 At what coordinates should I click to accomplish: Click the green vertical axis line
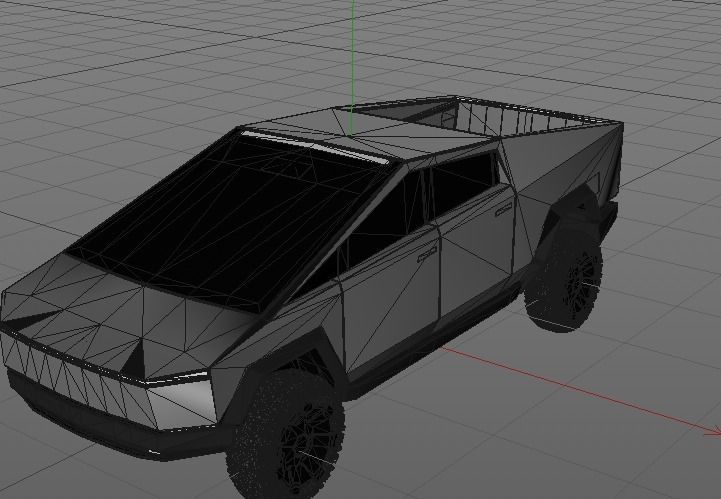point(353,68)
